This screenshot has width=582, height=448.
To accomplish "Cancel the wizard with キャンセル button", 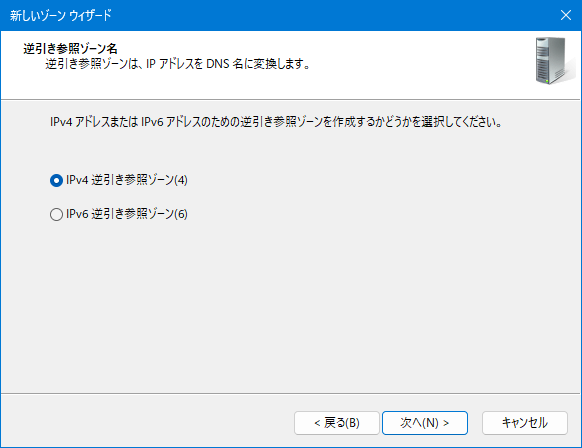I will [x=525, y=423].
